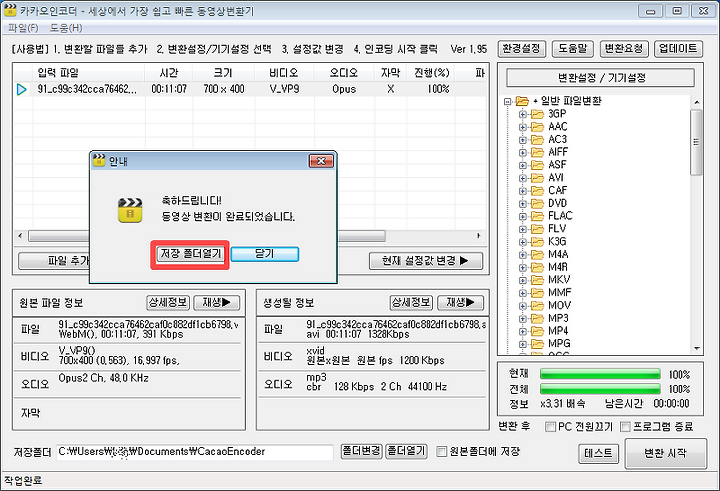Select the MP4 folder icon
720x491 pixels.
tap(537, 331)
